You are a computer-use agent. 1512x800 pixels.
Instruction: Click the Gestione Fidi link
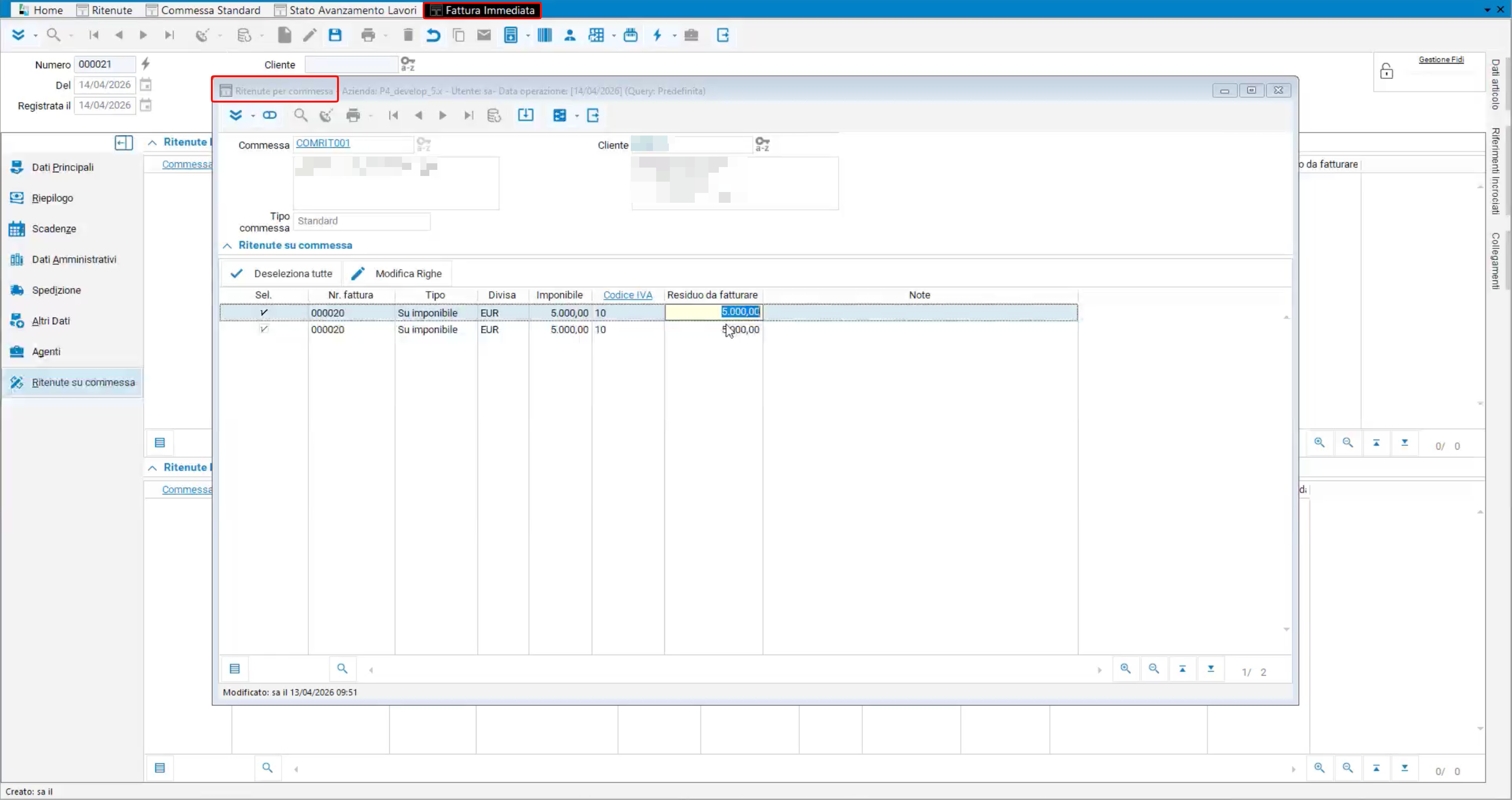(1441, 59)
